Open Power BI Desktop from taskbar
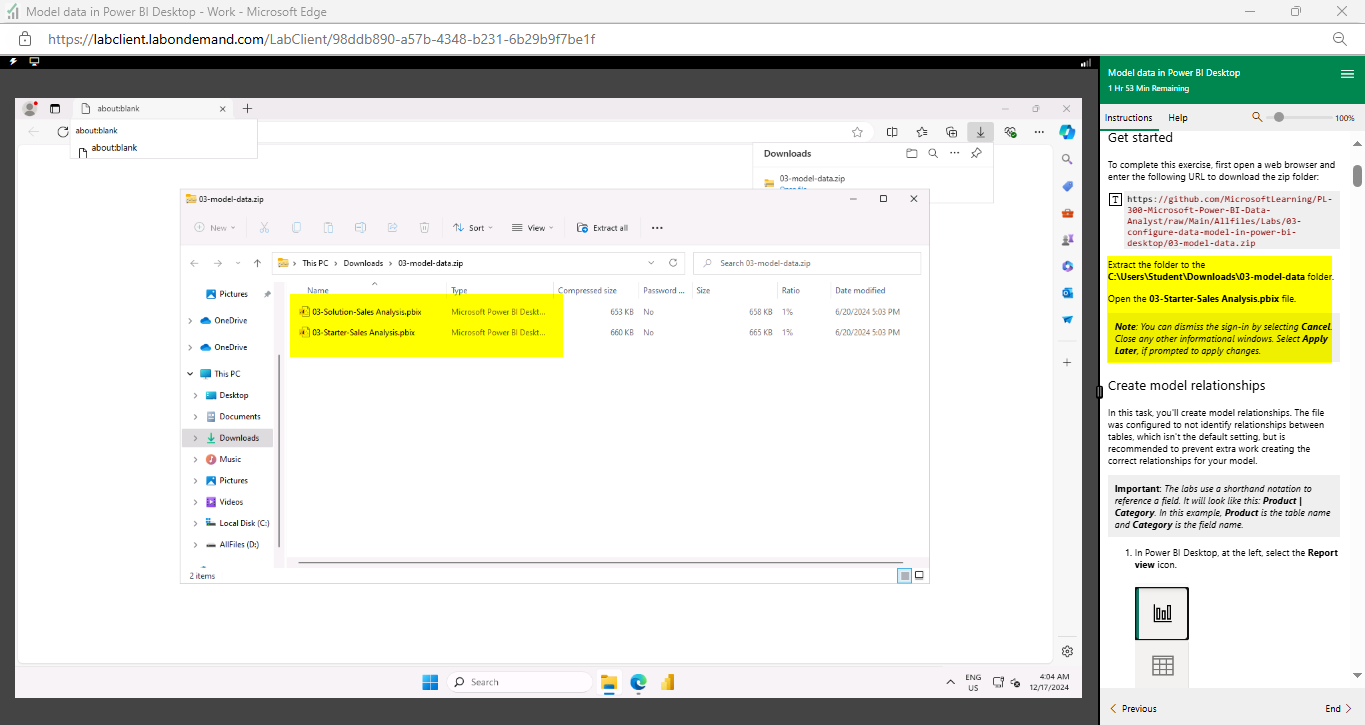 click(667, 682)
